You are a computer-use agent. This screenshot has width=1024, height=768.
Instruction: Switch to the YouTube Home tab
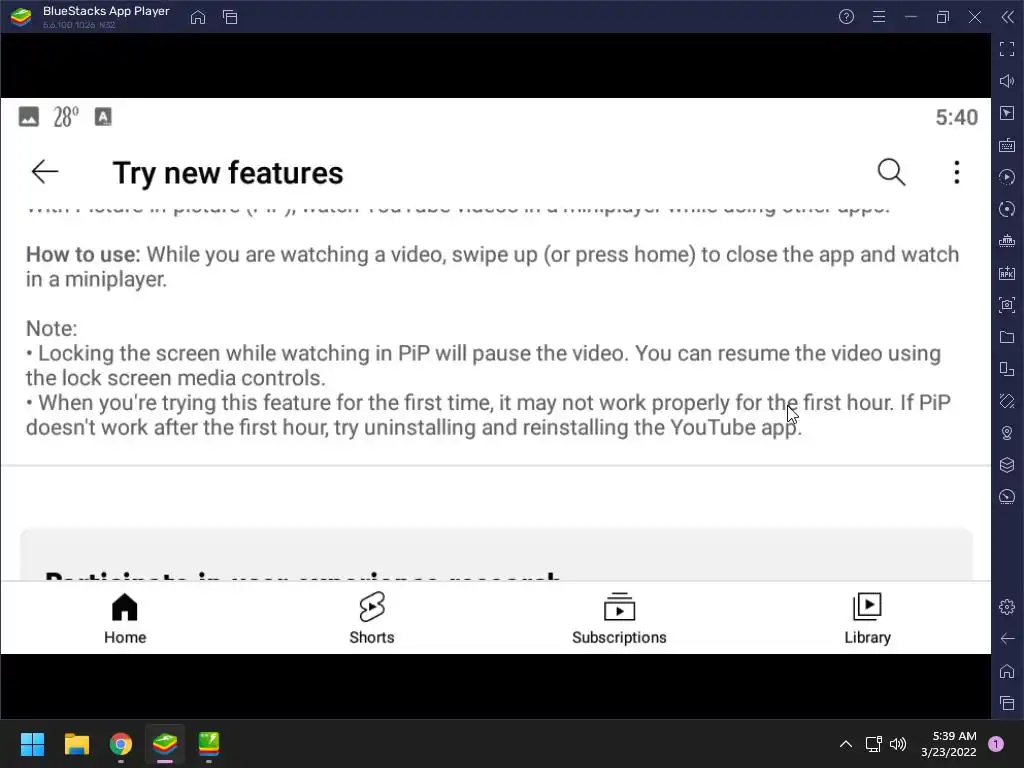[x=125, y=618]
